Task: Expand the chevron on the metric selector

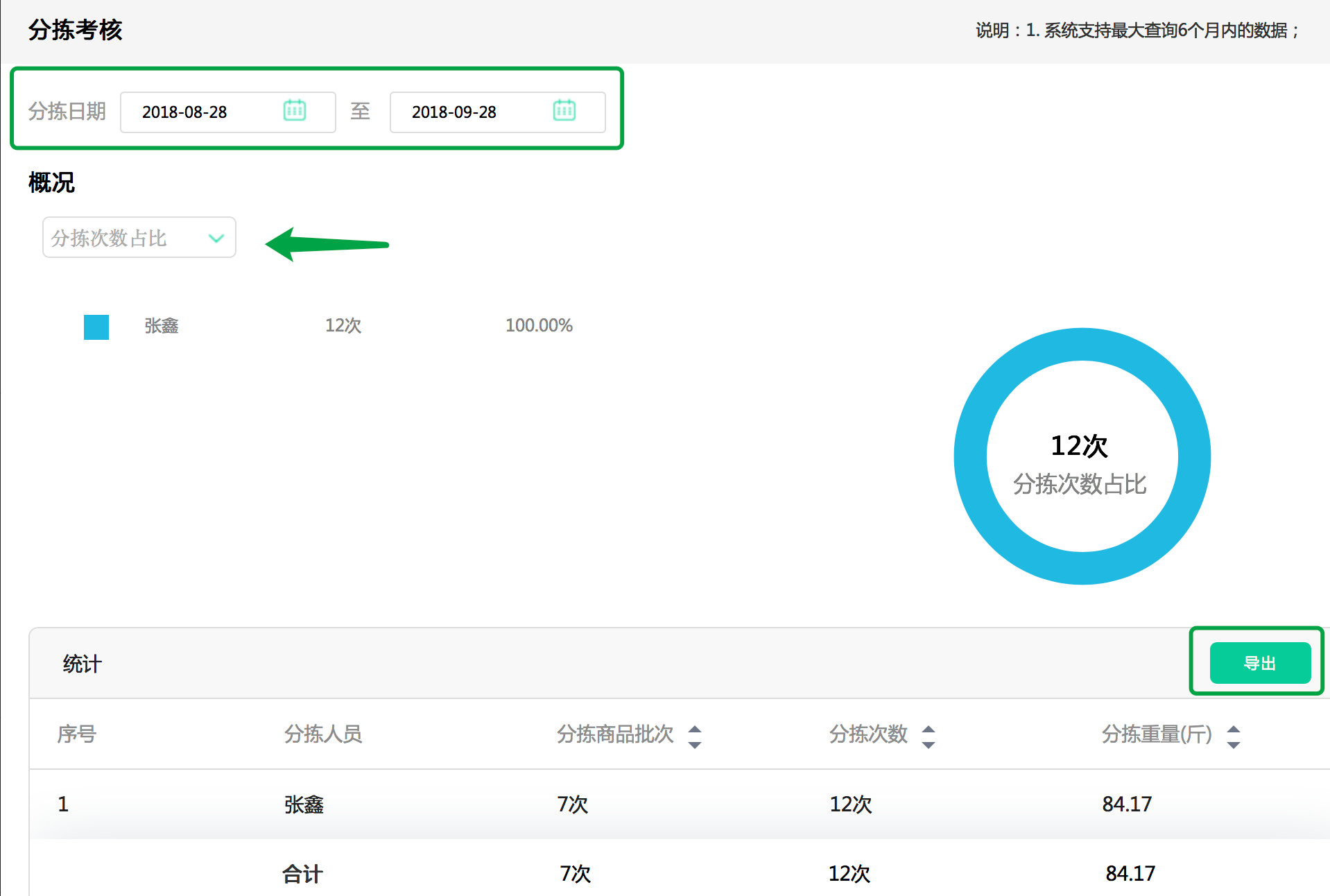Action: (x=216, y=237)
